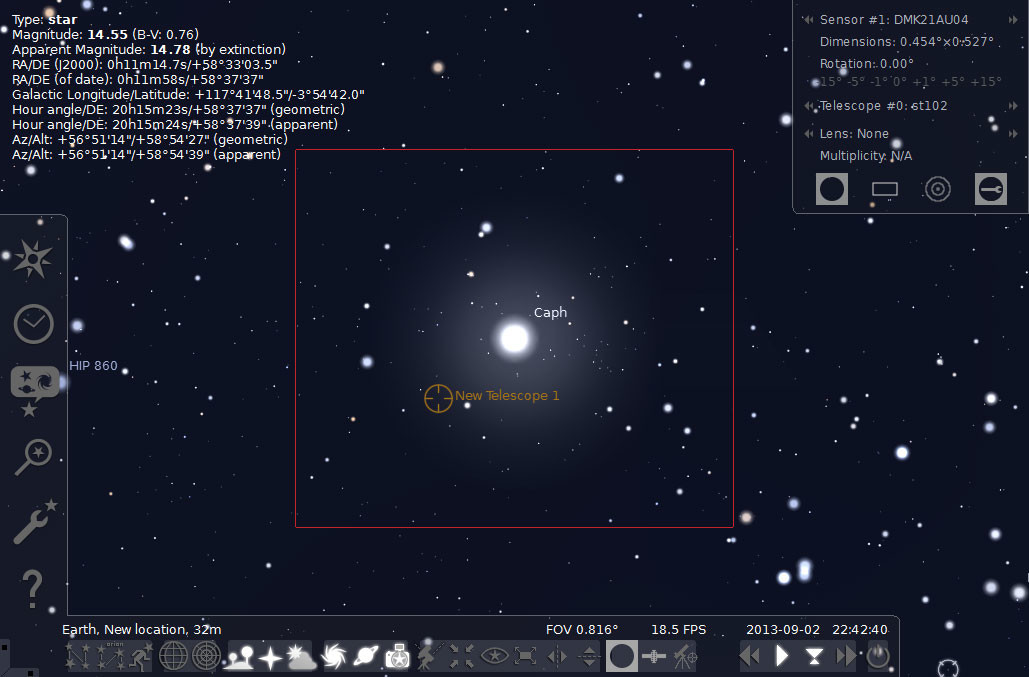Click the New Telescope 1 marker
1029x677 pixels.
click(438, 397)
